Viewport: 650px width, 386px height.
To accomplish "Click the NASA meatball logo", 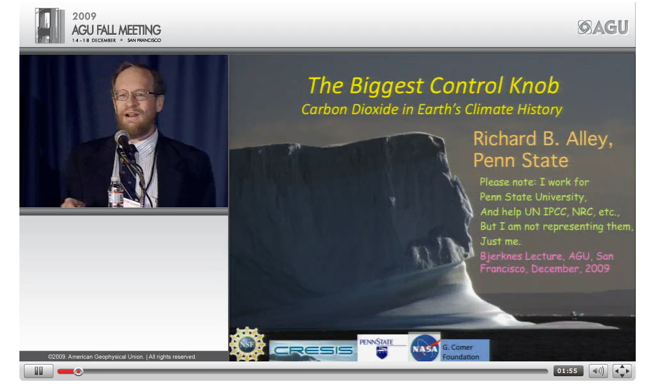I will pyautogui.click(x=424, y=347).
